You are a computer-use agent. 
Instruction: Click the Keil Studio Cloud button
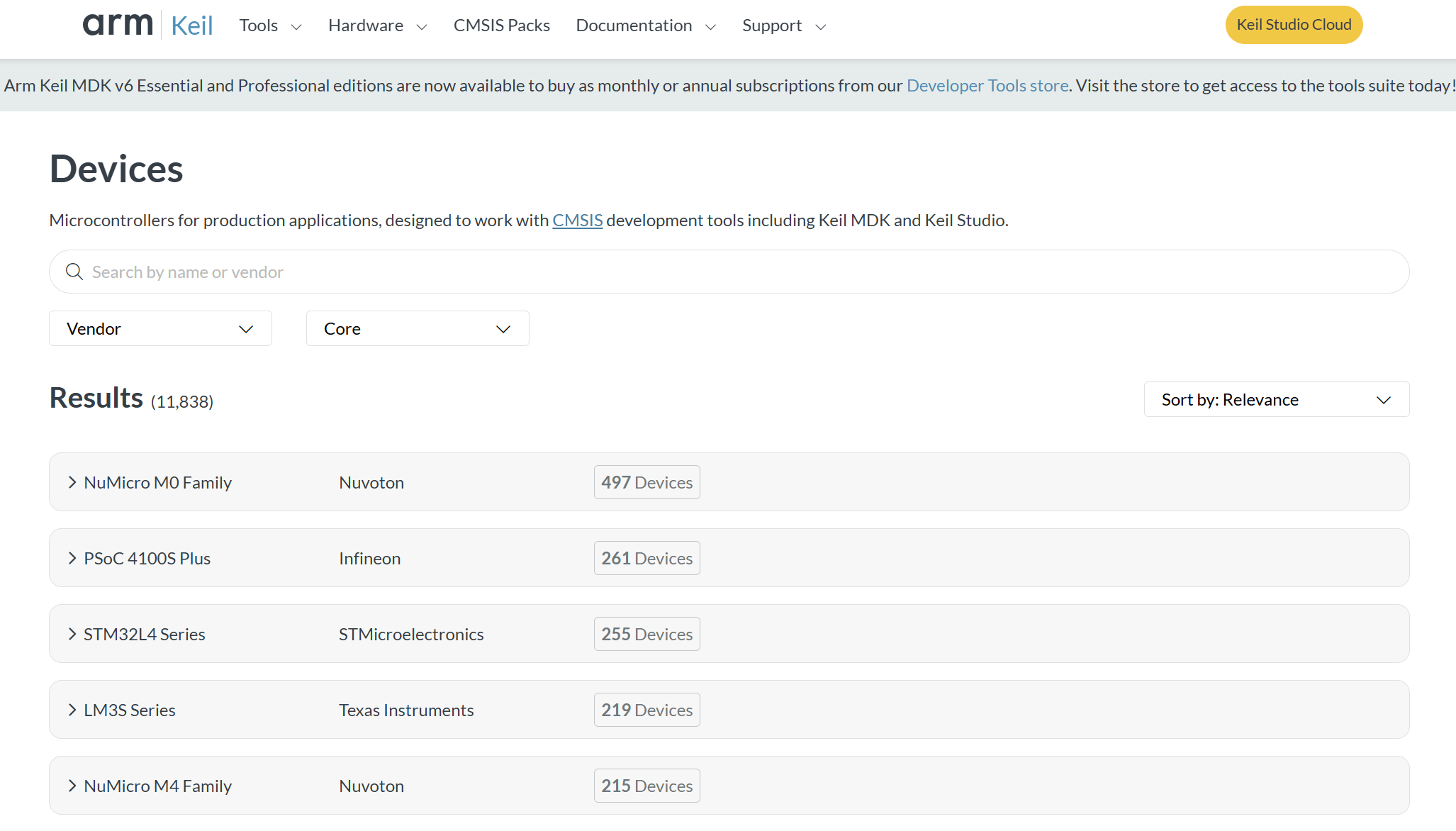tap(1294, 25)
